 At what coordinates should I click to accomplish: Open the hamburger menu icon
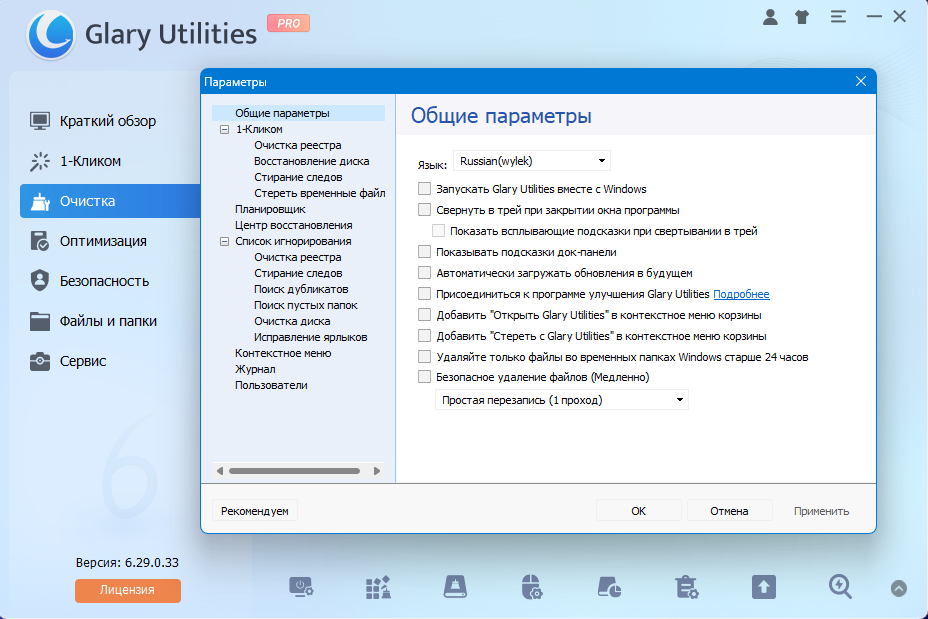pyautogui.click(x=838, y=17)
